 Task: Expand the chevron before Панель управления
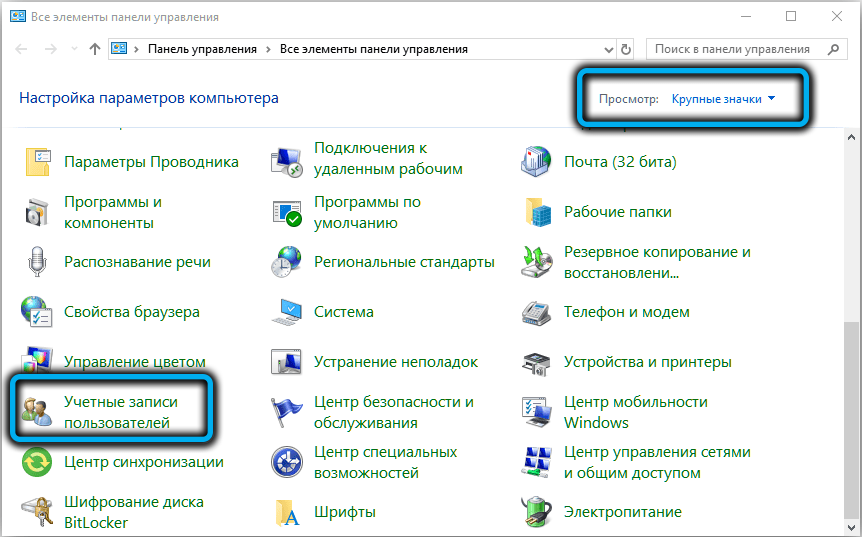(x=136, y=49)
